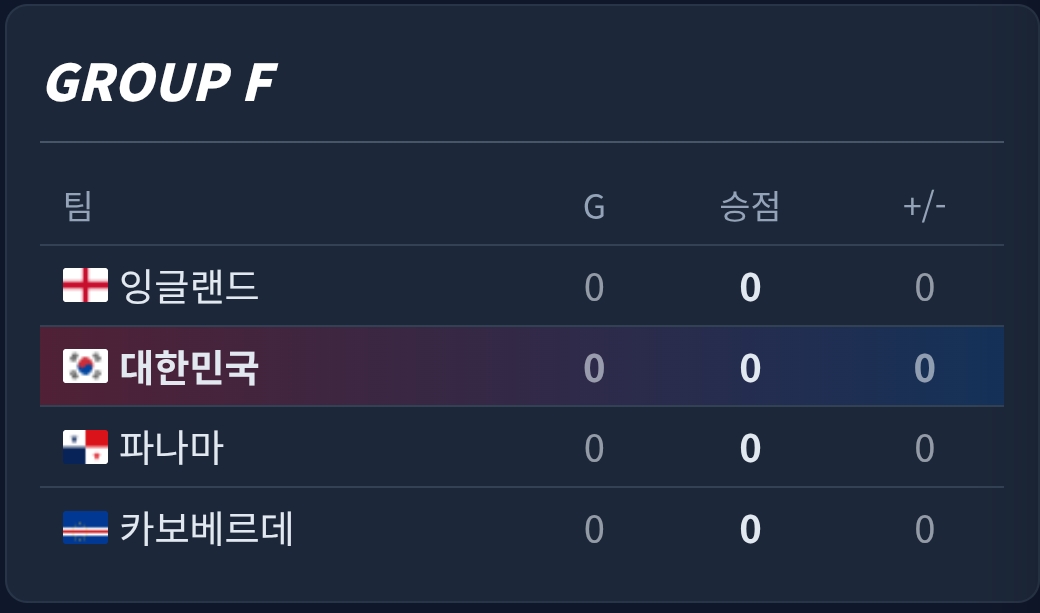This screenshot has width=1040, height=613.
Task: Select the highlighted 대한민국 team name
Action: click(189, 367)
